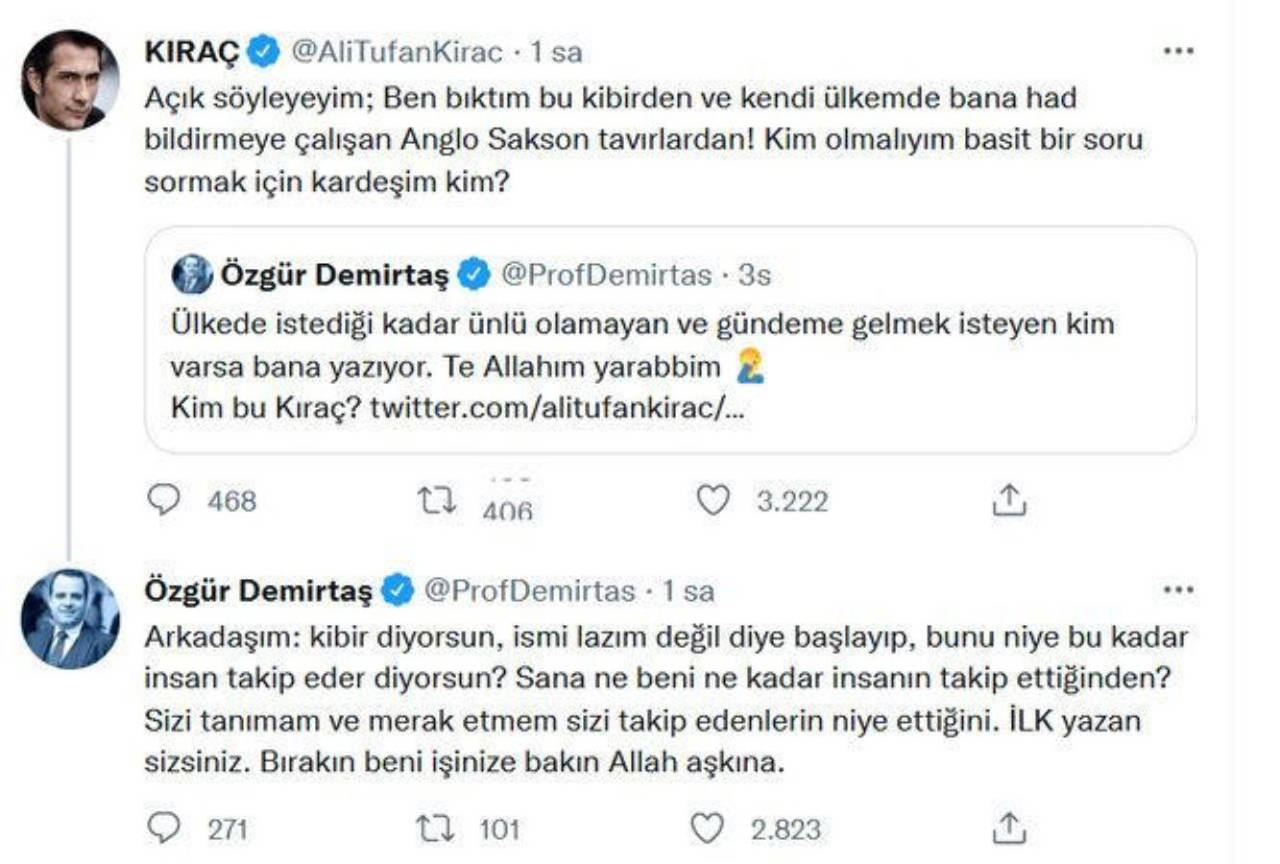
Task: Click the reply icon on Kıraç's tweet
Action: (x=163, y=500)
